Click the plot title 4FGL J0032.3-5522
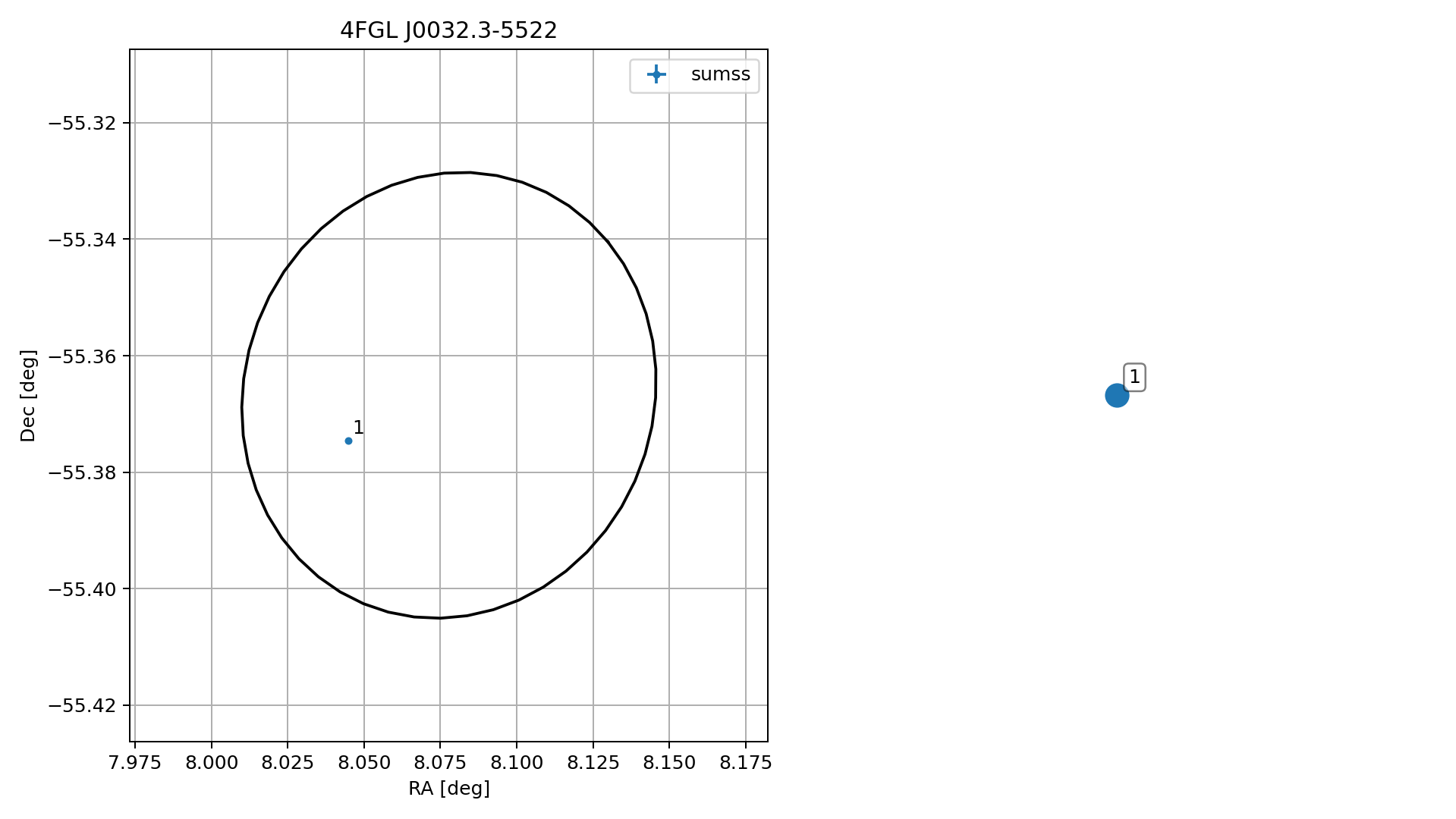This screenshot has width=1456, height=819. click(x=448, y=30)
